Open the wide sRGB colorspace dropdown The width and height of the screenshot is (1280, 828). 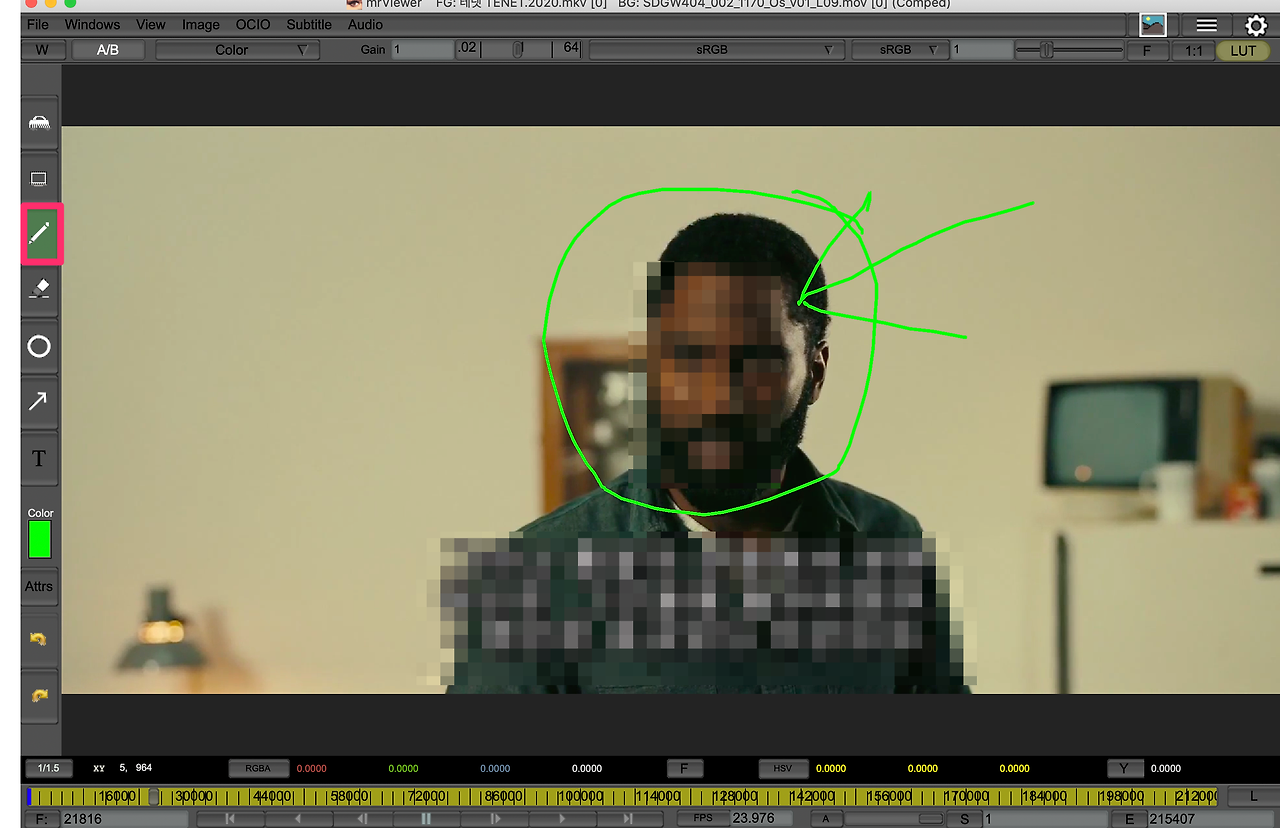point(717,50)
